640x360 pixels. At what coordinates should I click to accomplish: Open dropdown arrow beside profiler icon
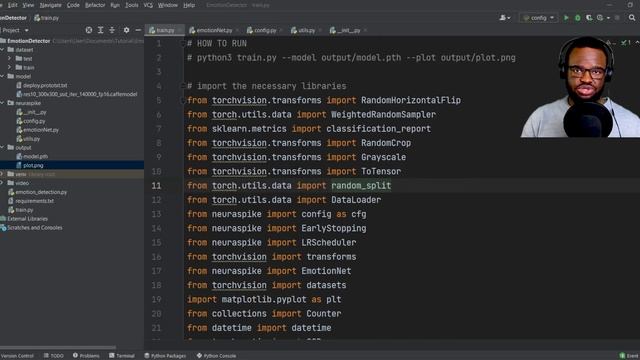[x=608, y=18]
